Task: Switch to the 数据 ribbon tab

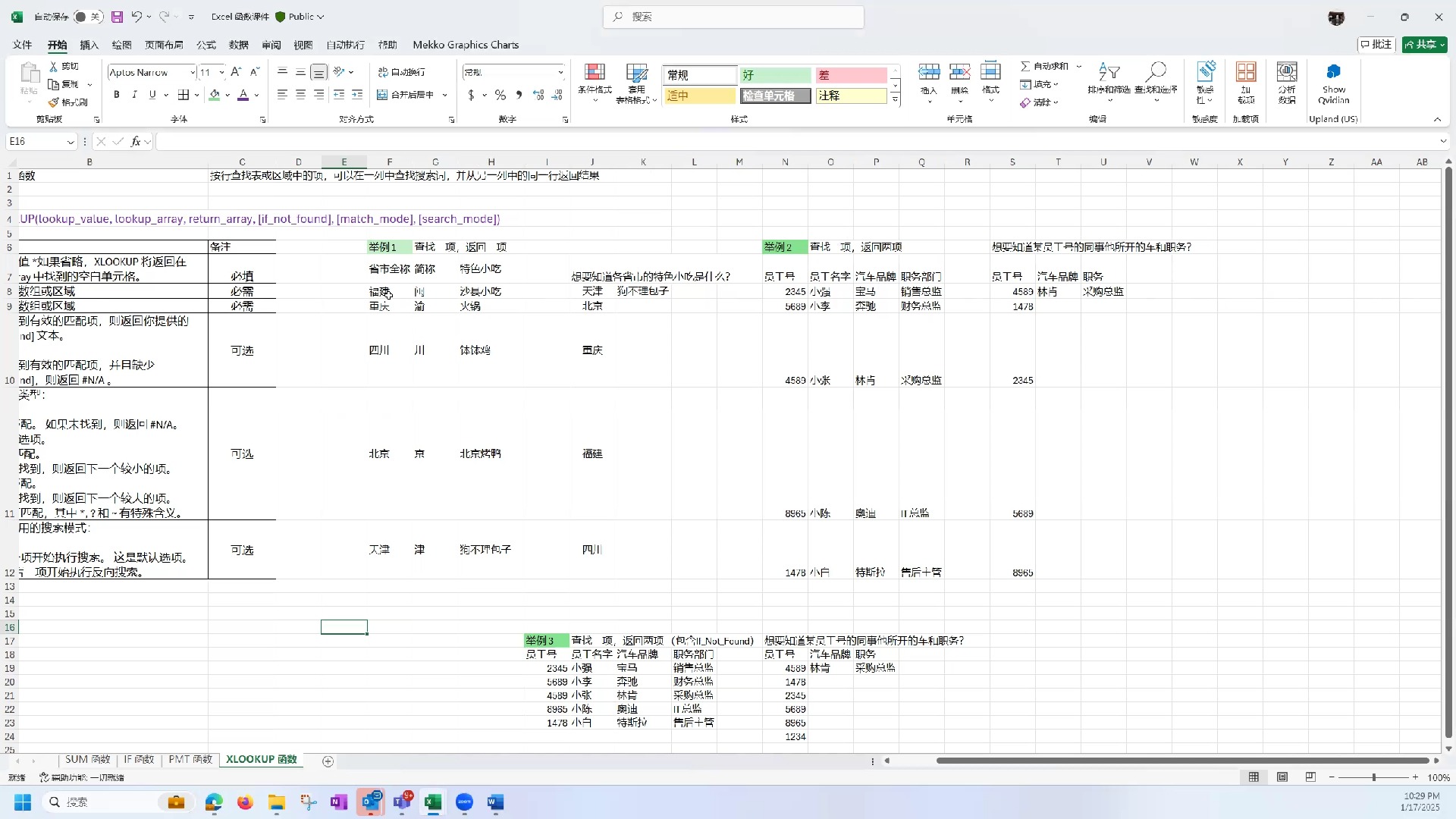Action: tap(238, 45)
